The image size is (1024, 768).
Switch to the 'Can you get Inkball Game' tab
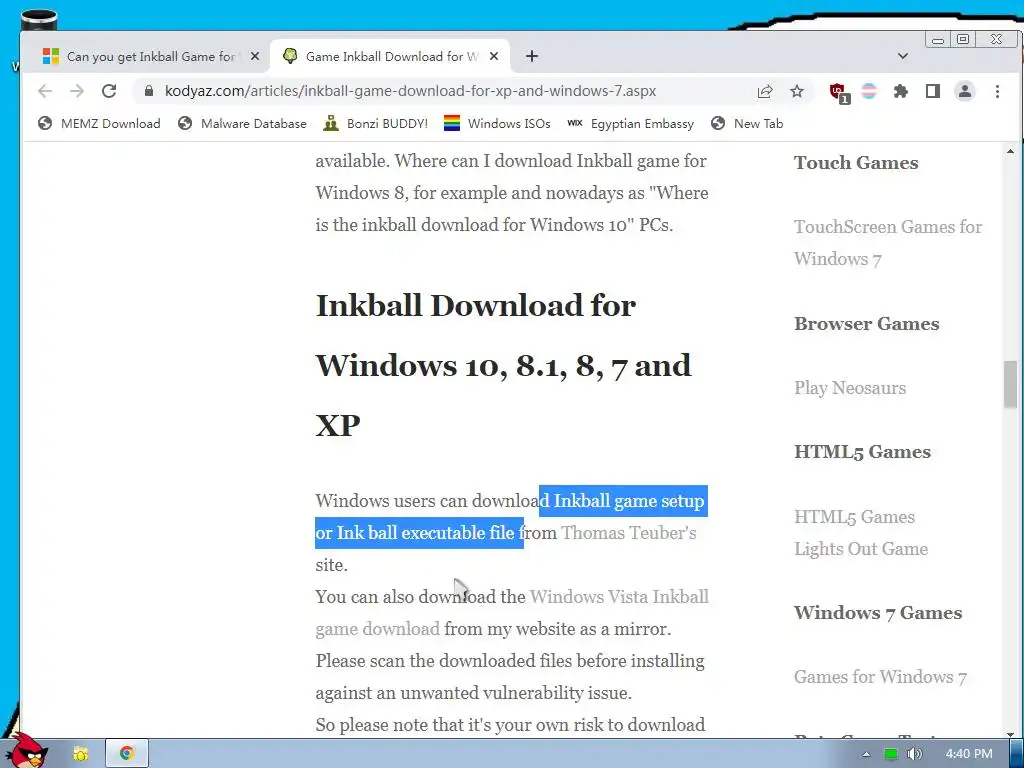[x=152, y=57]
